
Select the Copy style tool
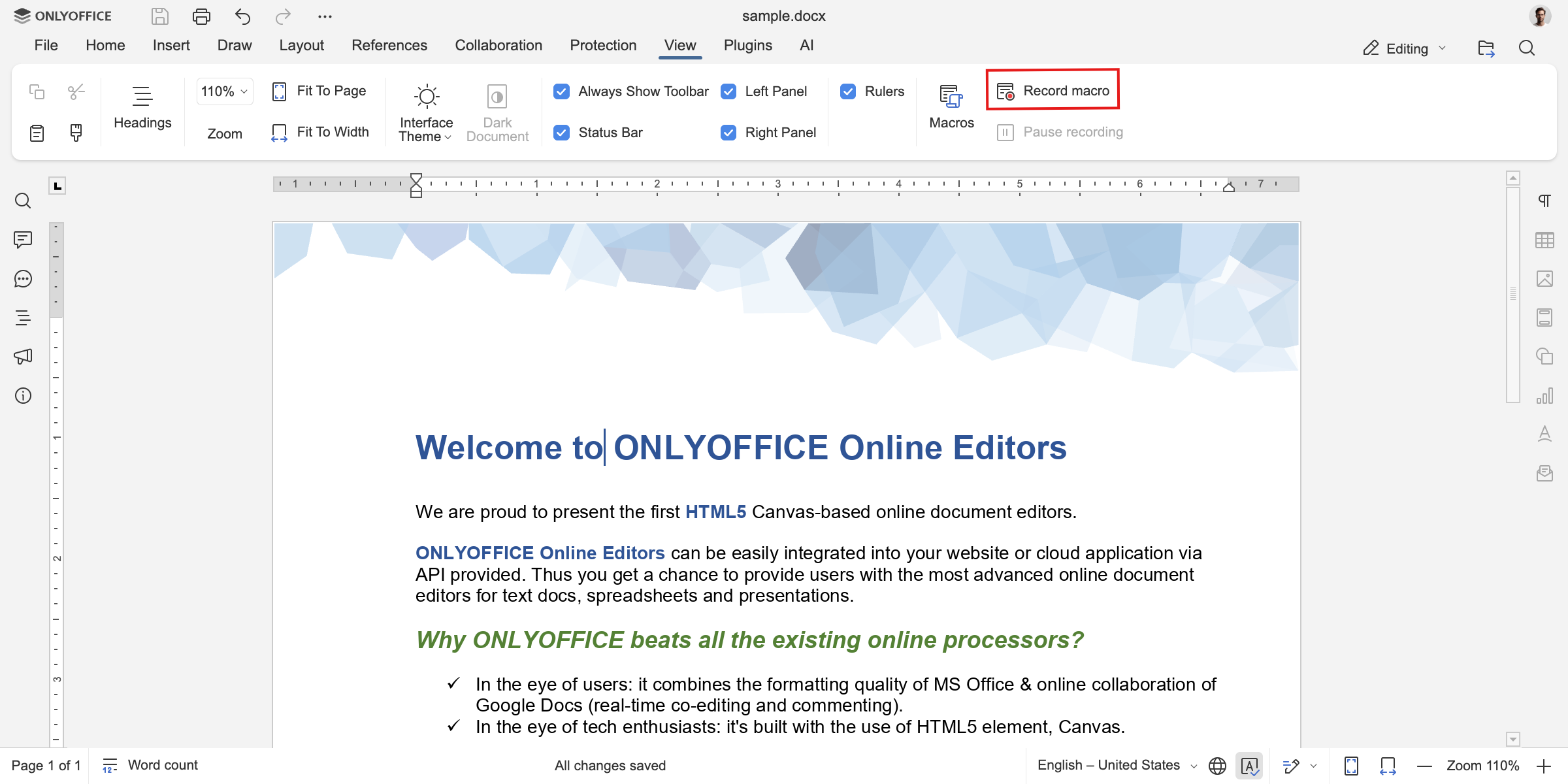coord(76,133)
